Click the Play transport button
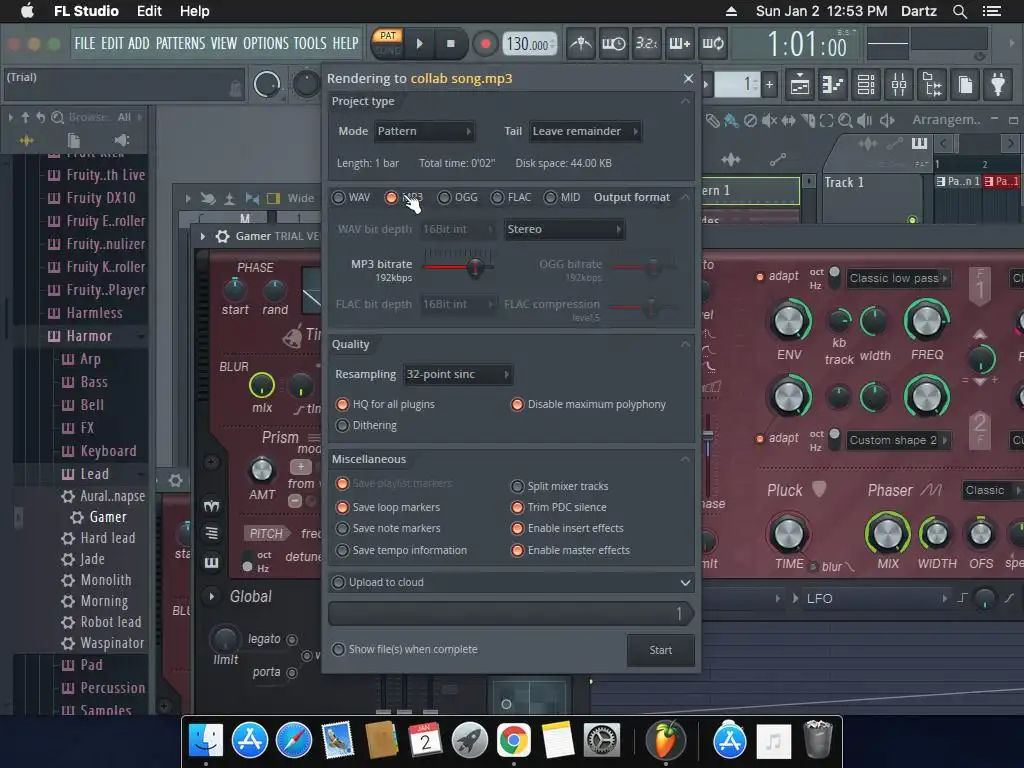Image resolution: width=1024 pixels, height=768 pixels. pyautogui.click(x=420, y=44)
